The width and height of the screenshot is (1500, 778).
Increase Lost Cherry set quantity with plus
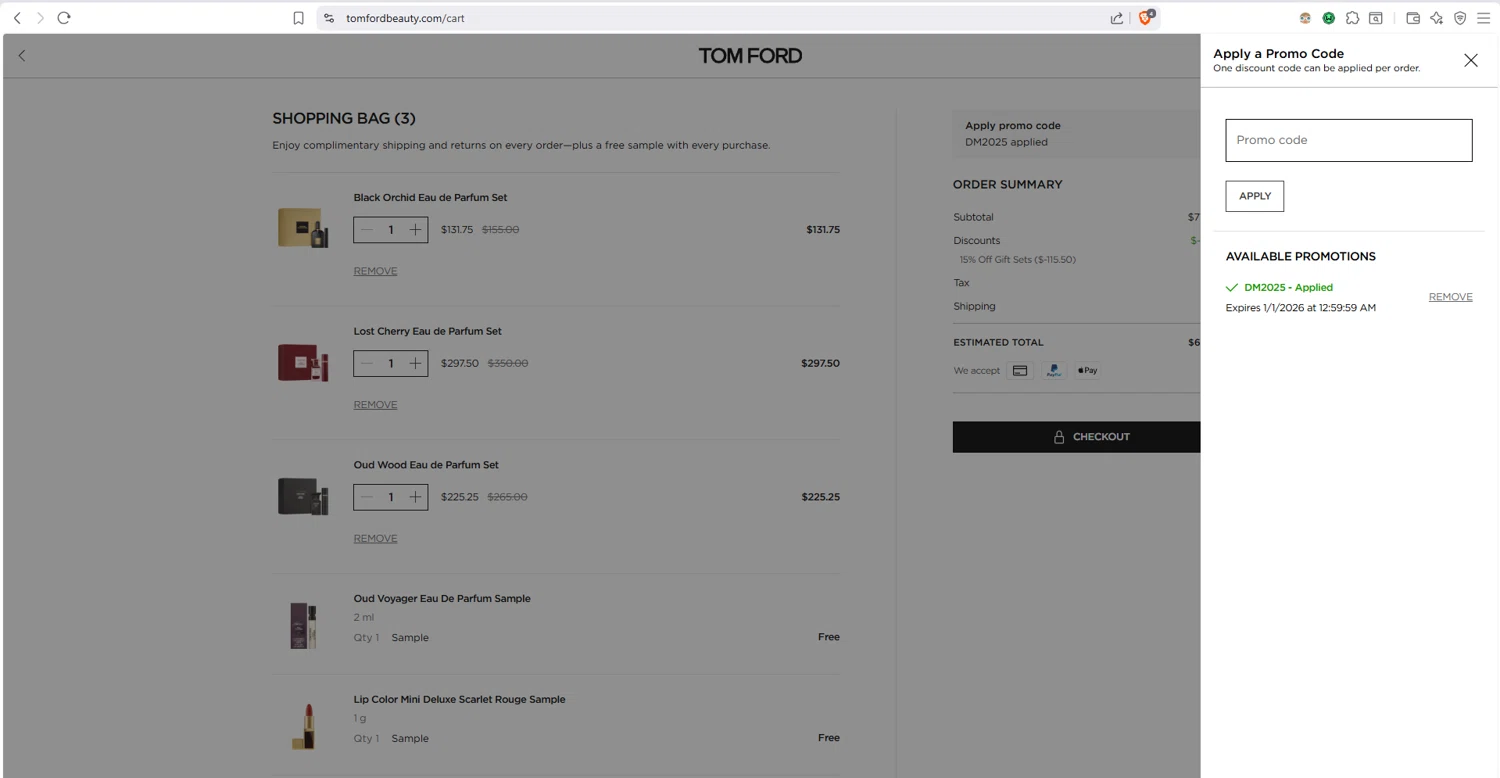[x=415, y=363]
